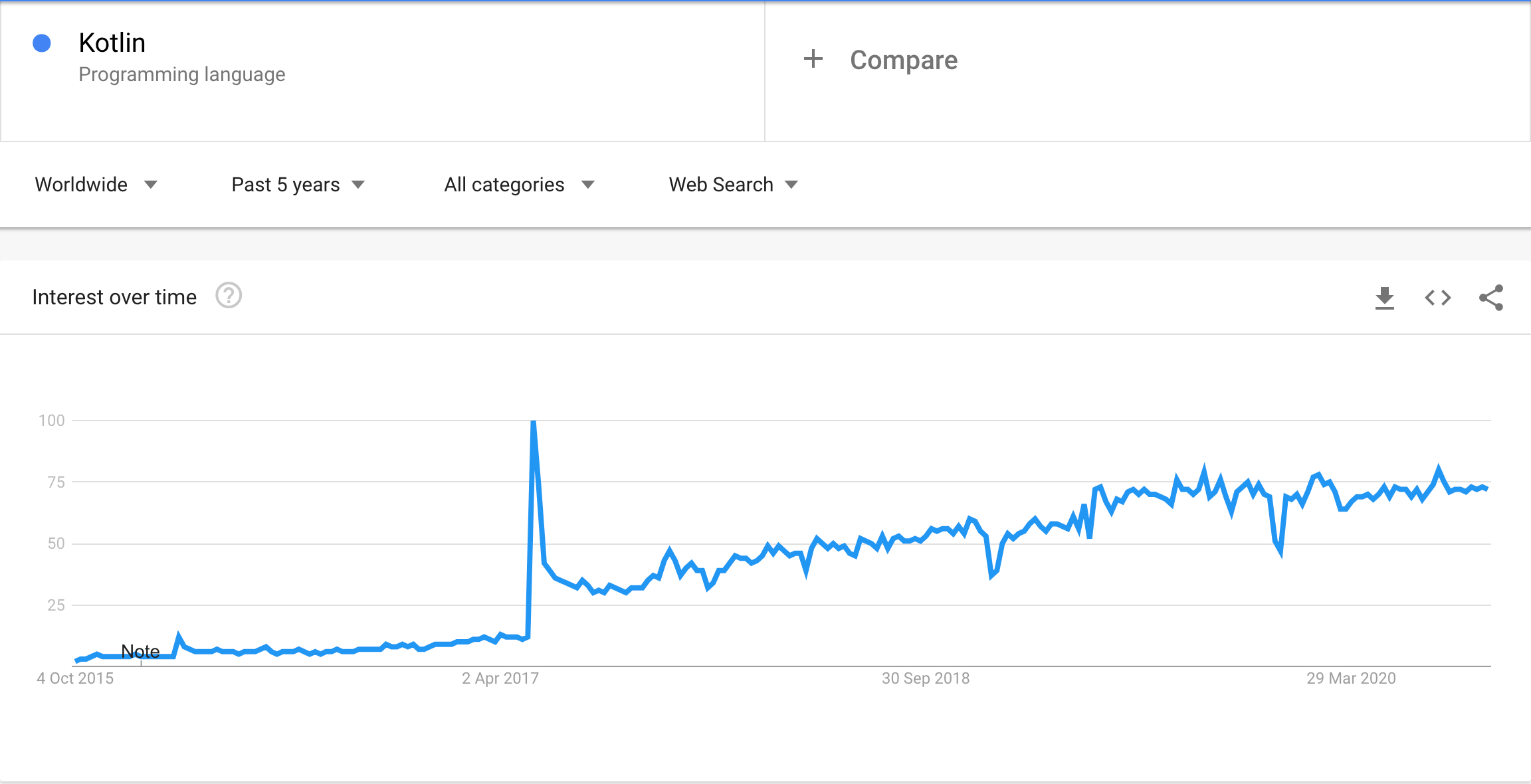Edit the Kotlin search term
Viewport: 1531px width, 784px height.
[x=112, y=43]
